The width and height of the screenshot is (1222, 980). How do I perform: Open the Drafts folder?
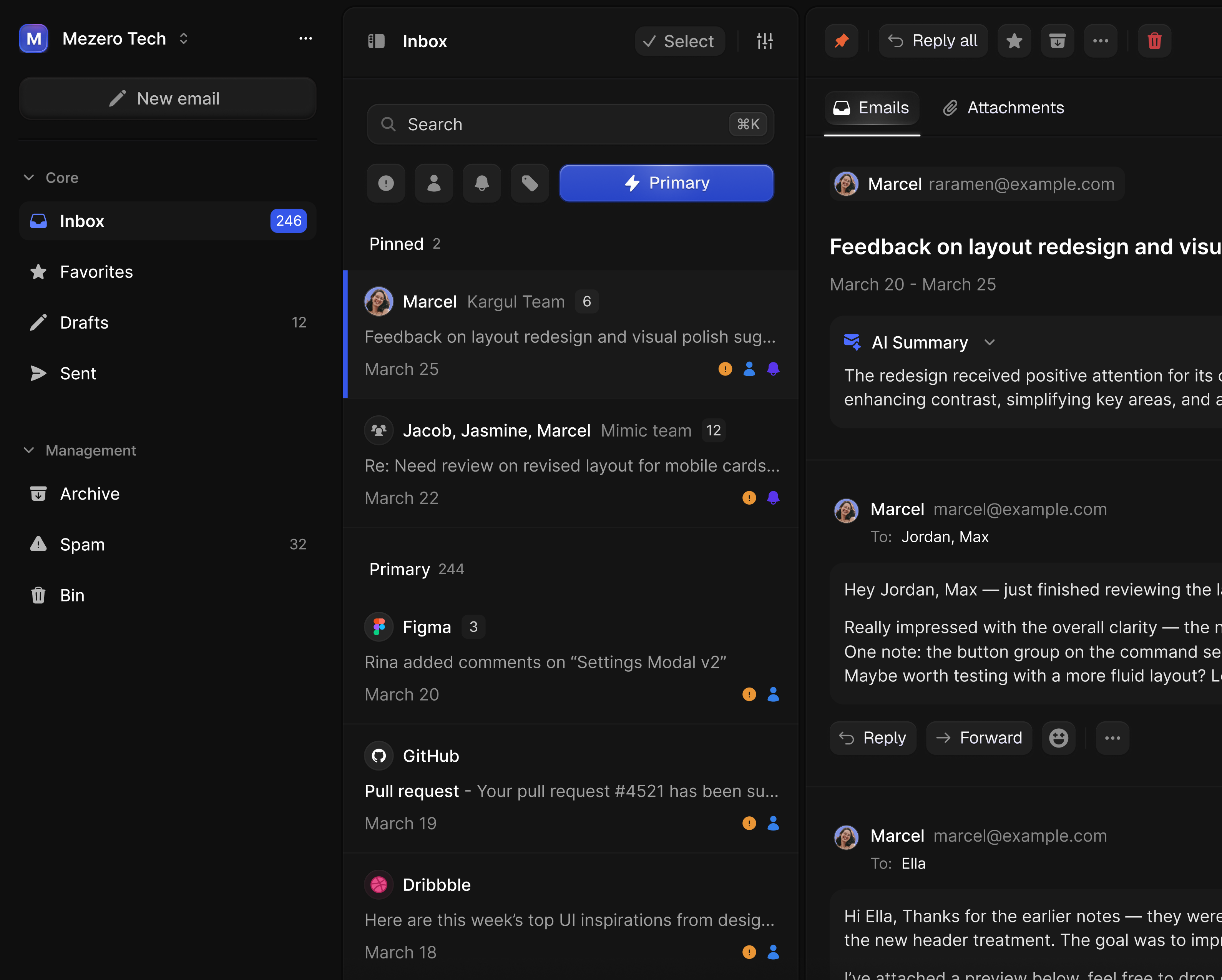(x=84, y=322)
